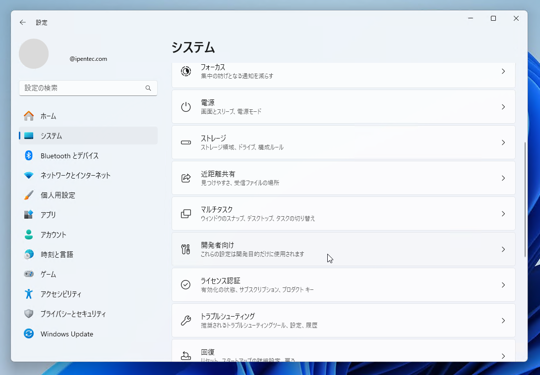Viewport: 540px width, 375px height.
Task: Click the magnifier icon in the search box
Action: 148,88
